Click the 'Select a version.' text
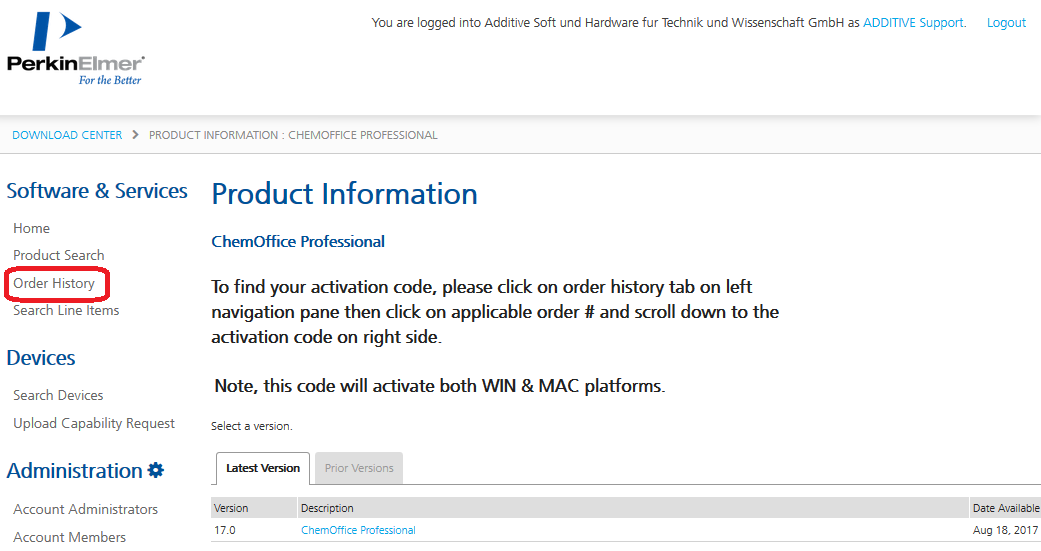The image size is (1041, 551). click(252, 426)
